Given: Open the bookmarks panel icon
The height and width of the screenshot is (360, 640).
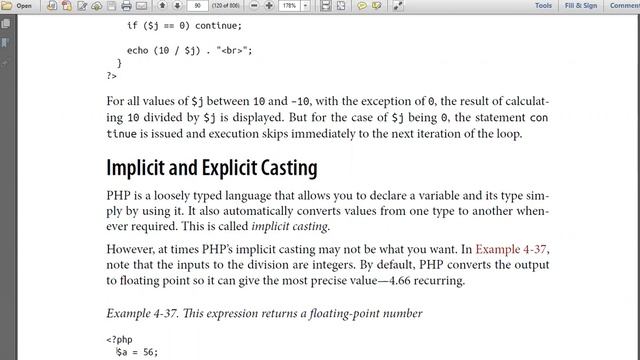Looking at the screenshot, I should 5,42.
